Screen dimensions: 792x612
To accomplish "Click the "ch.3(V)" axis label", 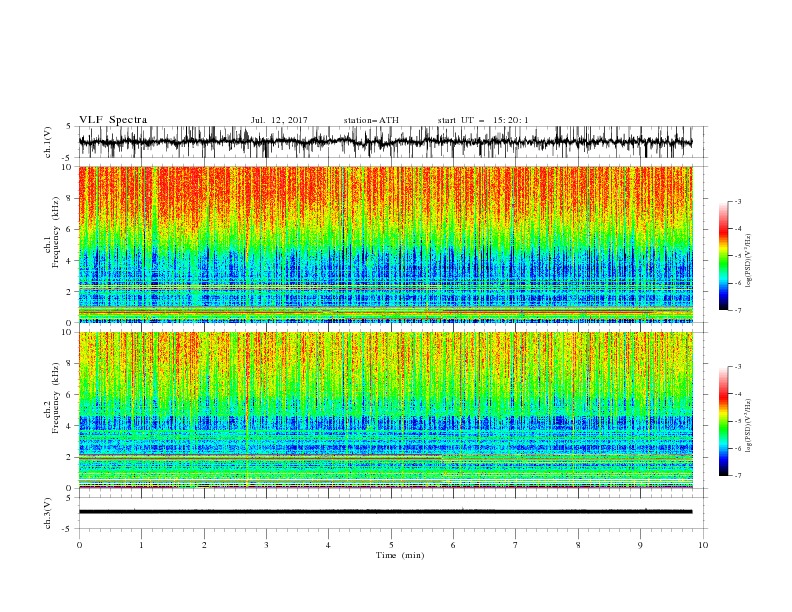I will 48,513.
